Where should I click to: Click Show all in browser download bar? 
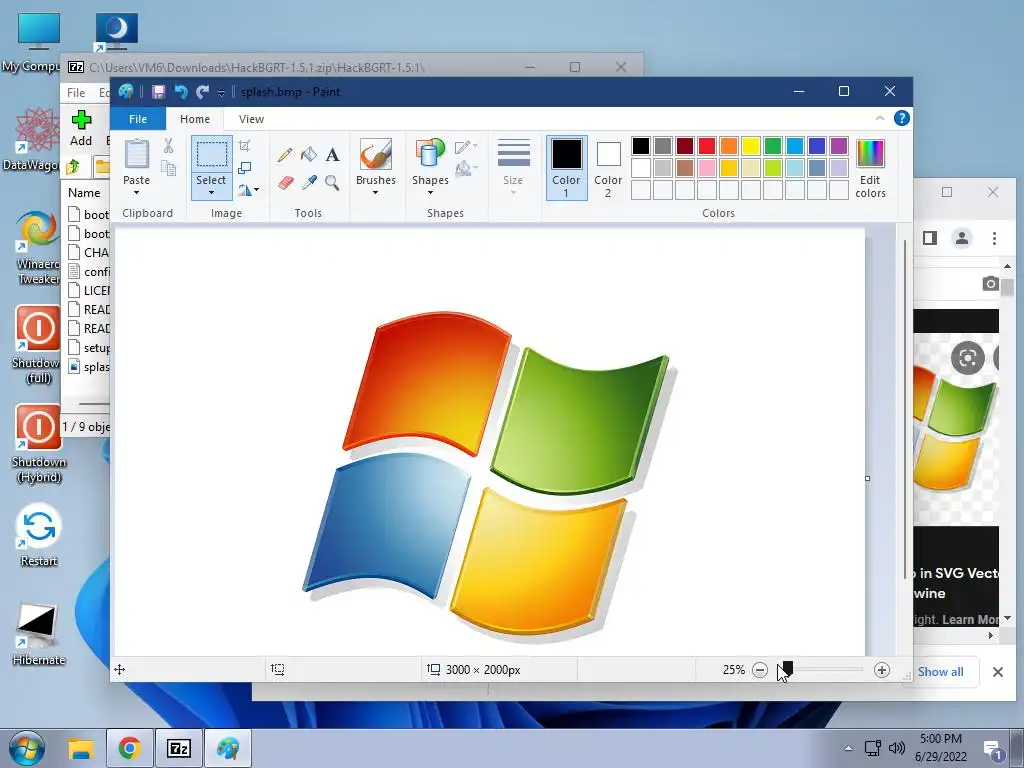pos(940,671)
